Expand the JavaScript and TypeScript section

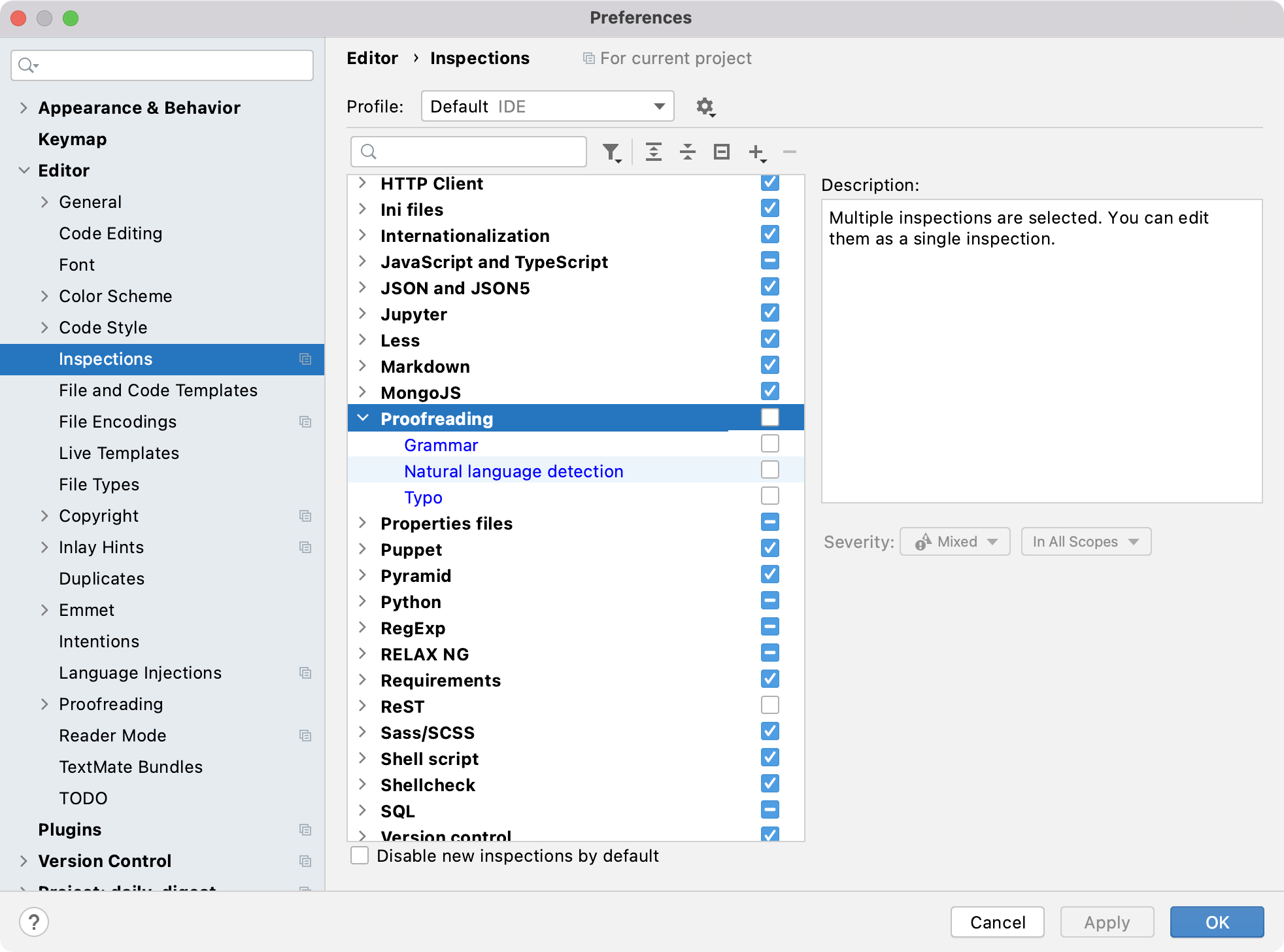click(363, 261)
